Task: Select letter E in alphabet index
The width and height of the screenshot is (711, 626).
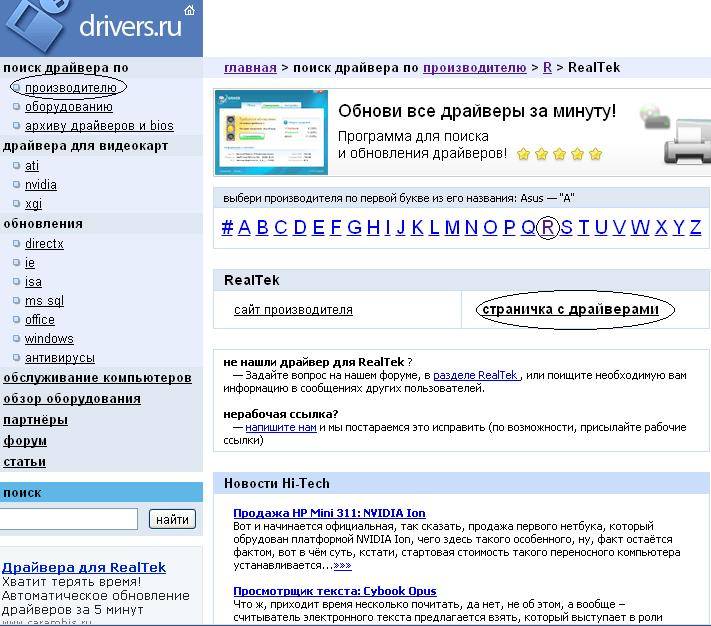Action: coord(318,227)
